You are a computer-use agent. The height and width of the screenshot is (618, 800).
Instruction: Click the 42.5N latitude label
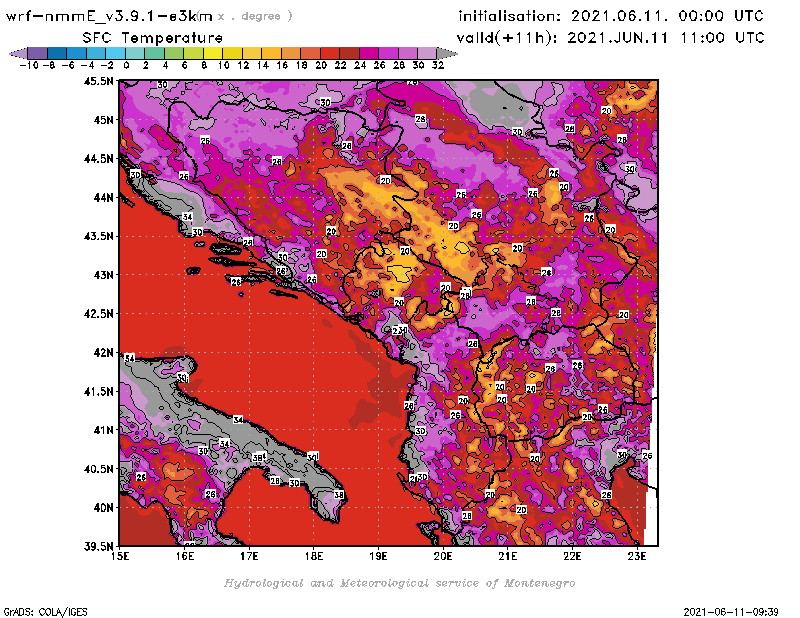click(98, 314)
